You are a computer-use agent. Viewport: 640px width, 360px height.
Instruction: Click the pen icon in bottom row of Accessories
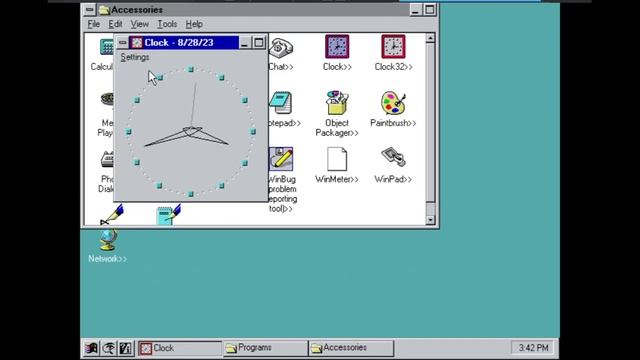click(112, 215)
